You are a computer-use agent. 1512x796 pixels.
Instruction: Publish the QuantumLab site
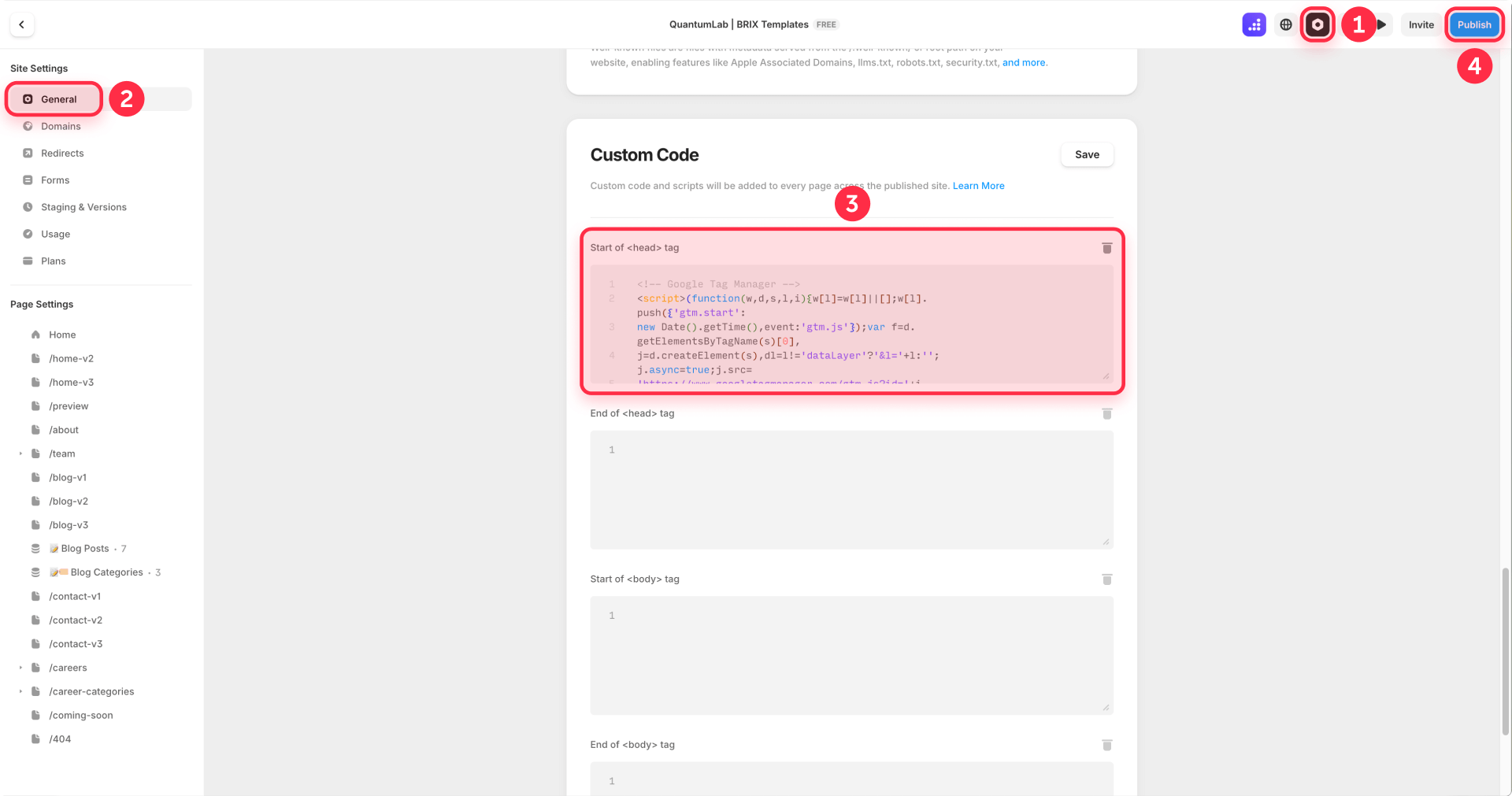tap(1473, 24)
